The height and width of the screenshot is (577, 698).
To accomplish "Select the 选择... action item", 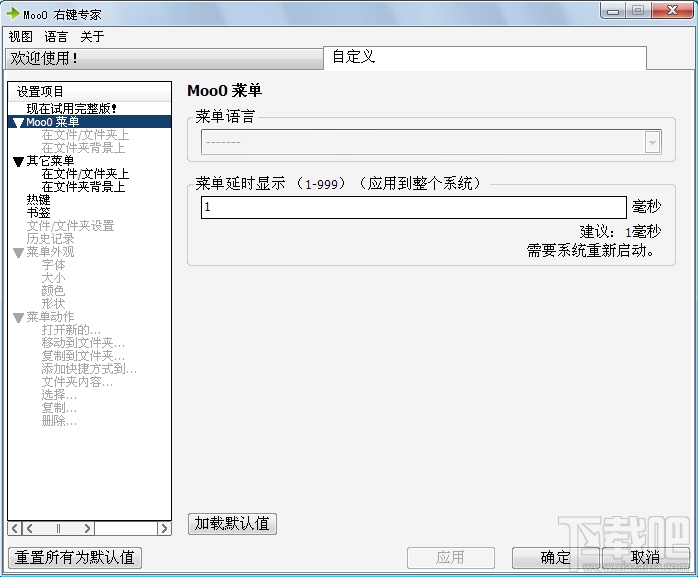I will tap(59, 394).
